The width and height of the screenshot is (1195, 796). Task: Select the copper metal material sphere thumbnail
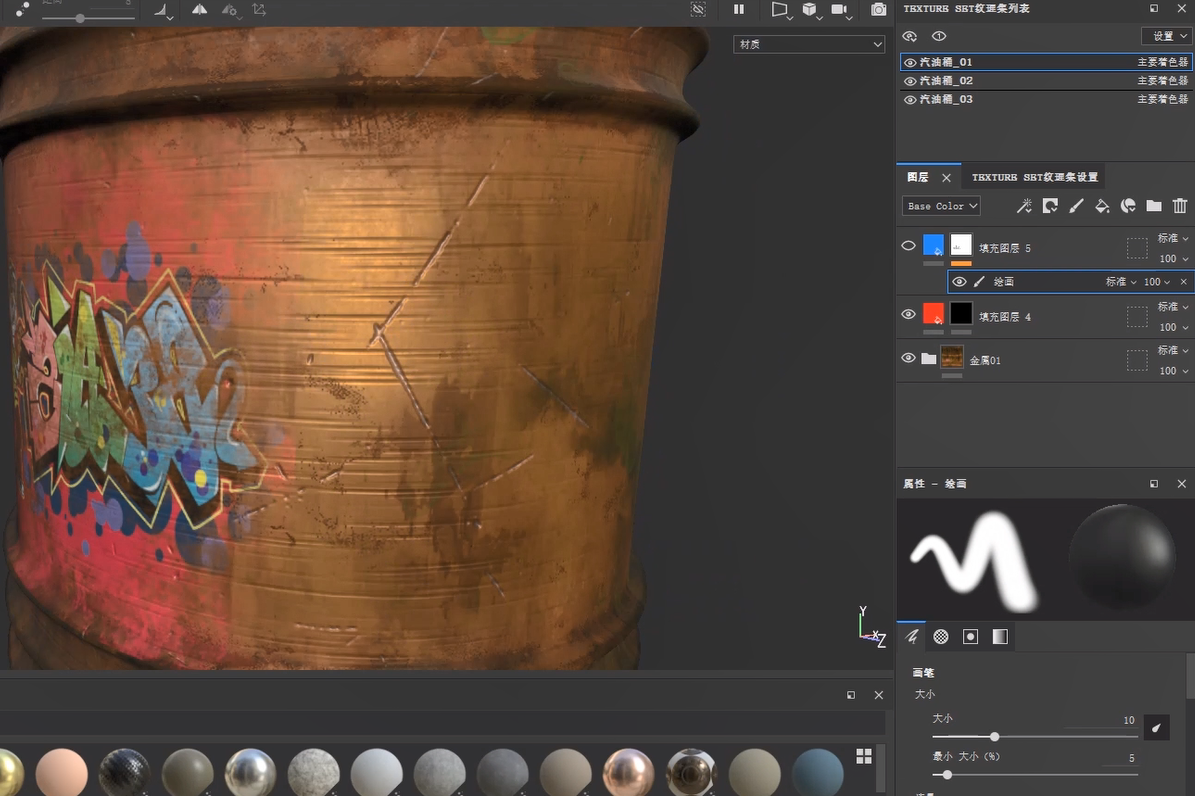tap(628, 772)
